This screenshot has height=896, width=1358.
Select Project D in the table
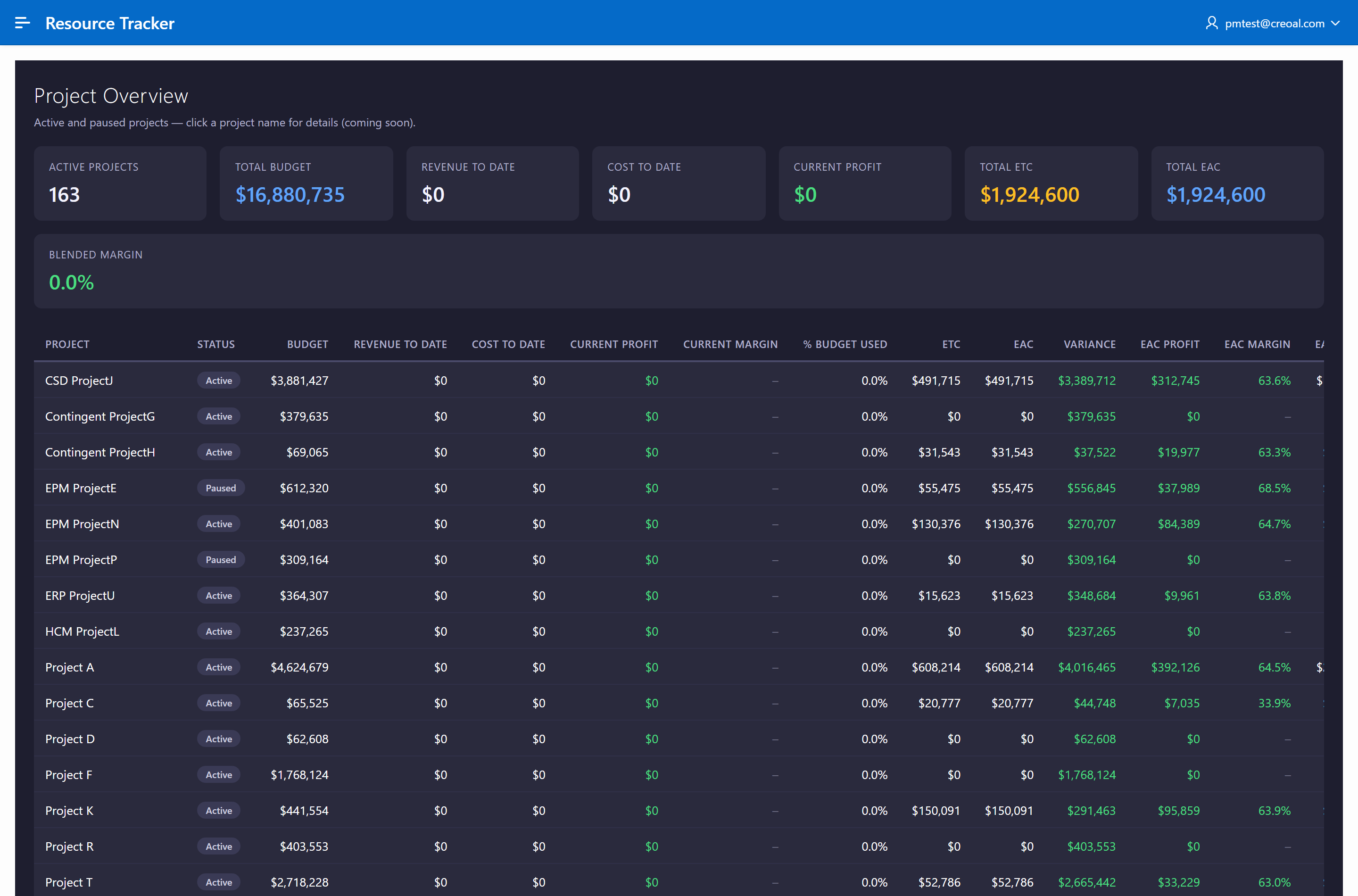70,739
